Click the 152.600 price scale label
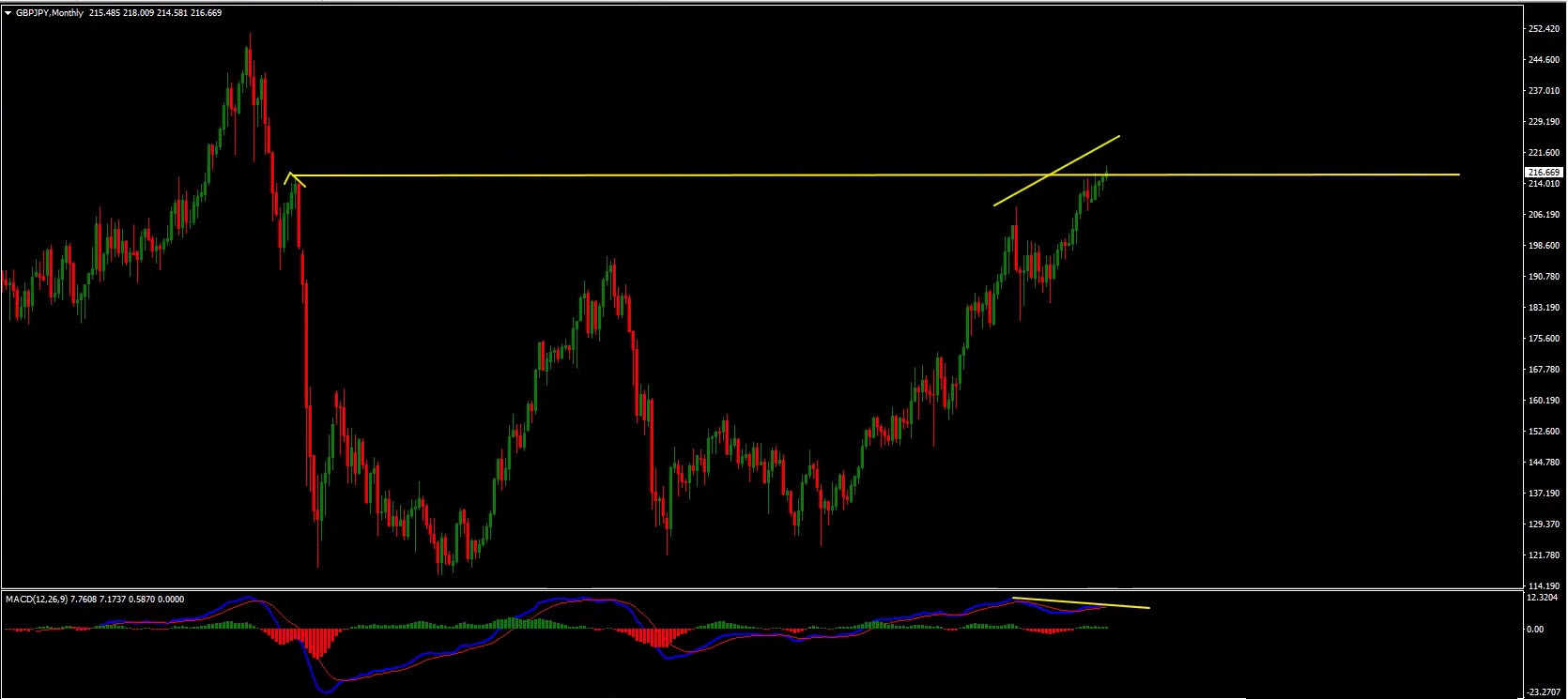The height and width of the screenshot is (699, 1568). coord(1545,432)
